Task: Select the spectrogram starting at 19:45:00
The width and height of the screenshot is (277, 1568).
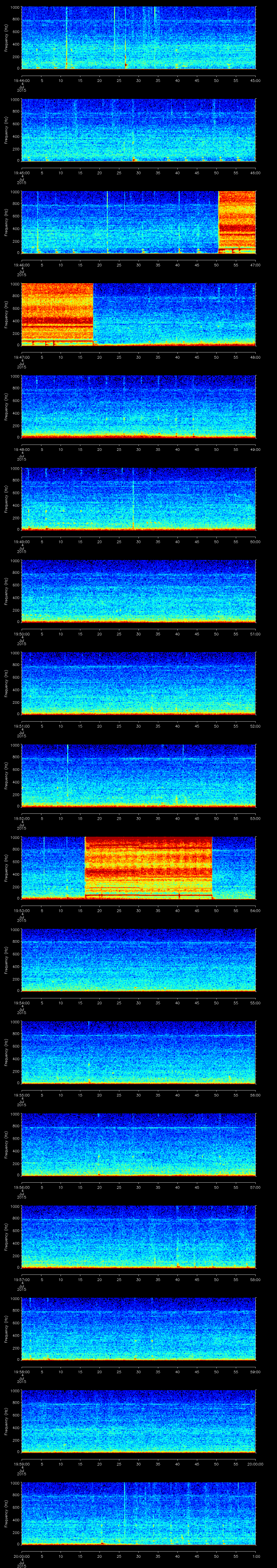Action: click(138, 130)
